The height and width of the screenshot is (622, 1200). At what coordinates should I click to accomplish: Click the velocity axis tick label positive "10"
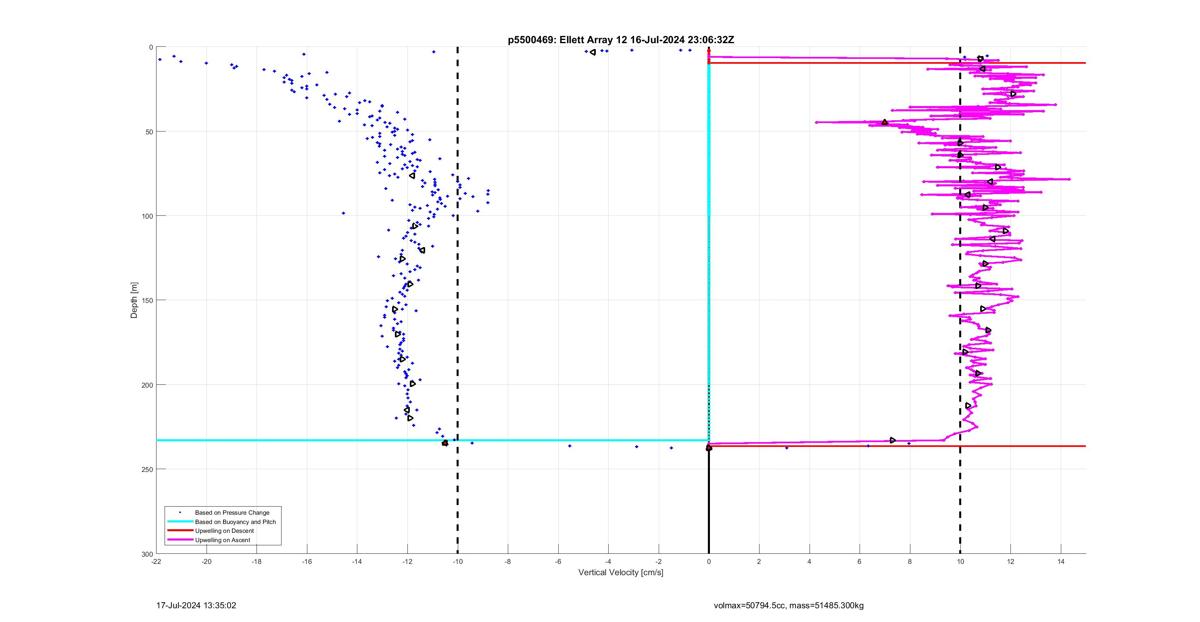tap(960, 563)
